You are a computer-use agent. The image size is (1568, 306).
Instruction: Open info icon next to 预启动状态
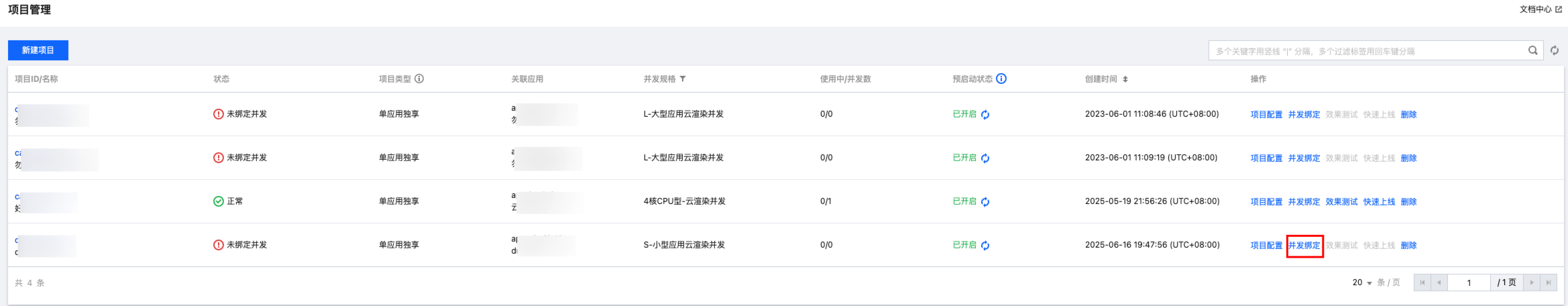point(1001,79)
